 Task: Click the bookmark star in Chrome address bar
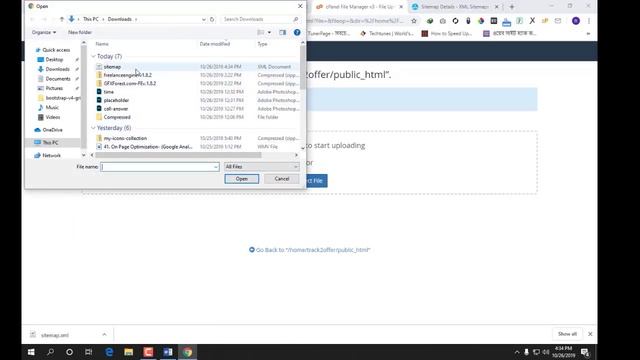(x=414, y=21)
